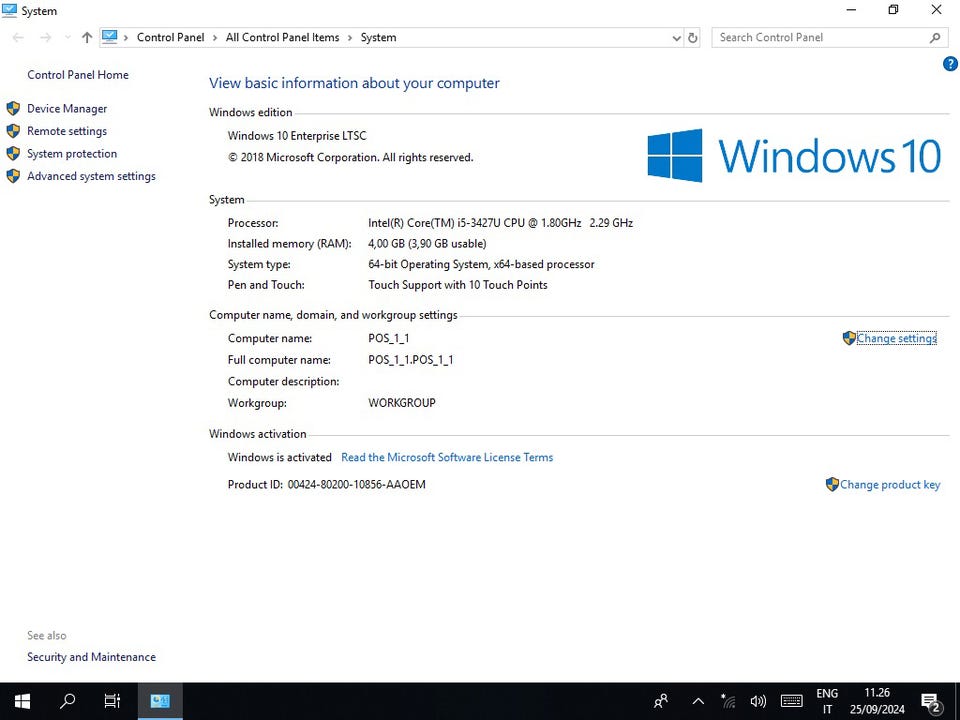The height and width of the screenshot is (720, 960).
Task: Click the Forward navigation arrow
Action: pyautogui.click(x=45, y=37)
